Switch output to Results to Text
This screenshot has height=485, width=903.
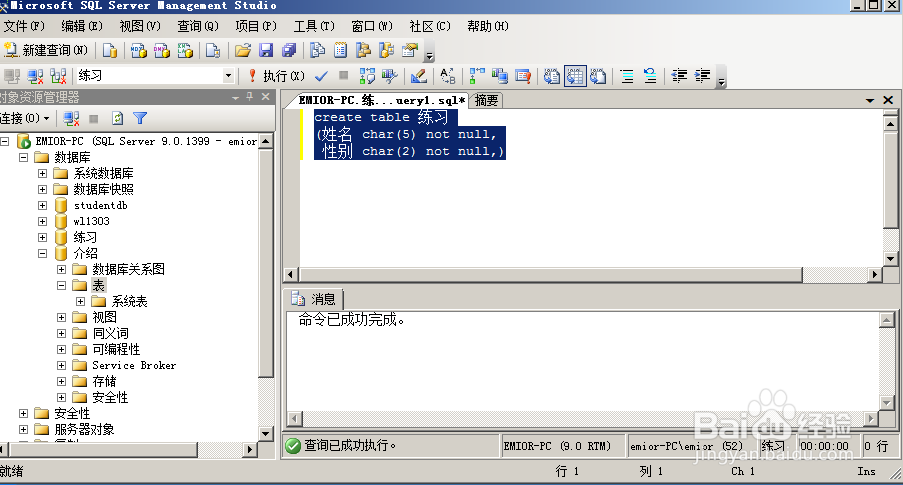point(552,76)
